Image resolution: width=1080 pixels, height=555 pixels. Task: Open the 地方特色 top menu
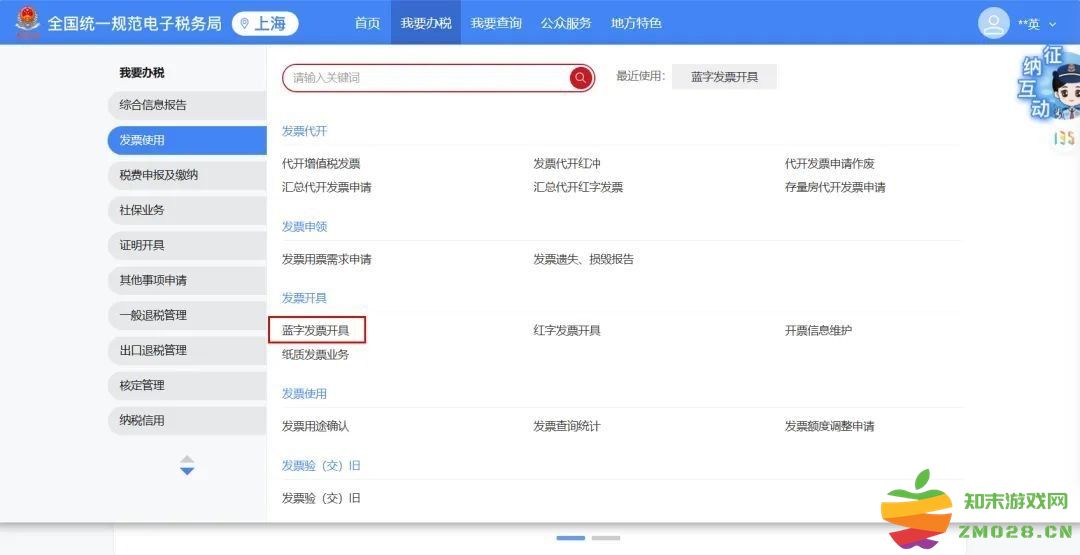pos(636,23)
